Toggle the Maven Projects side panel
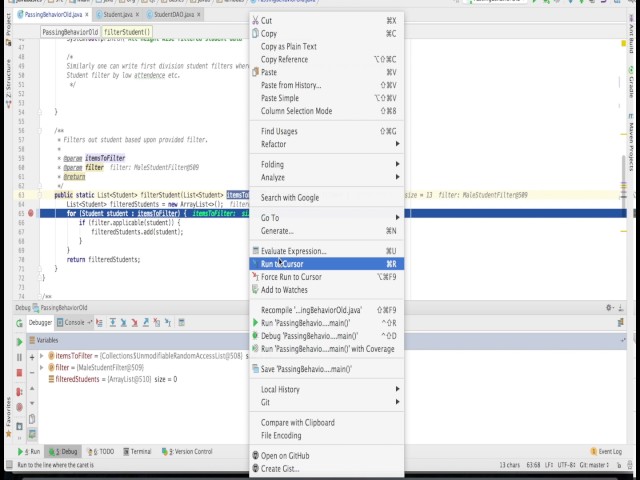Screen dimensions: 640x480 click(x=631, y=141)
